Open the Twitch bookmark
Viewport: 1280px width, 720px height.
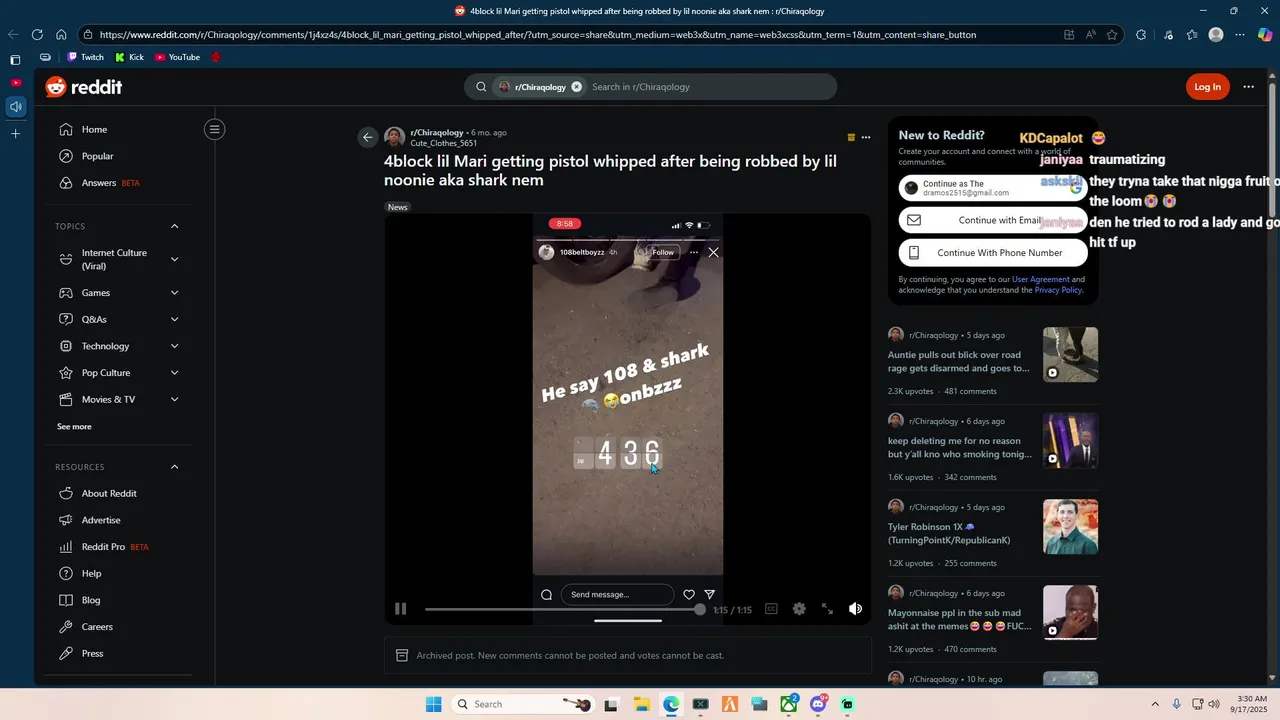[86, 57]
